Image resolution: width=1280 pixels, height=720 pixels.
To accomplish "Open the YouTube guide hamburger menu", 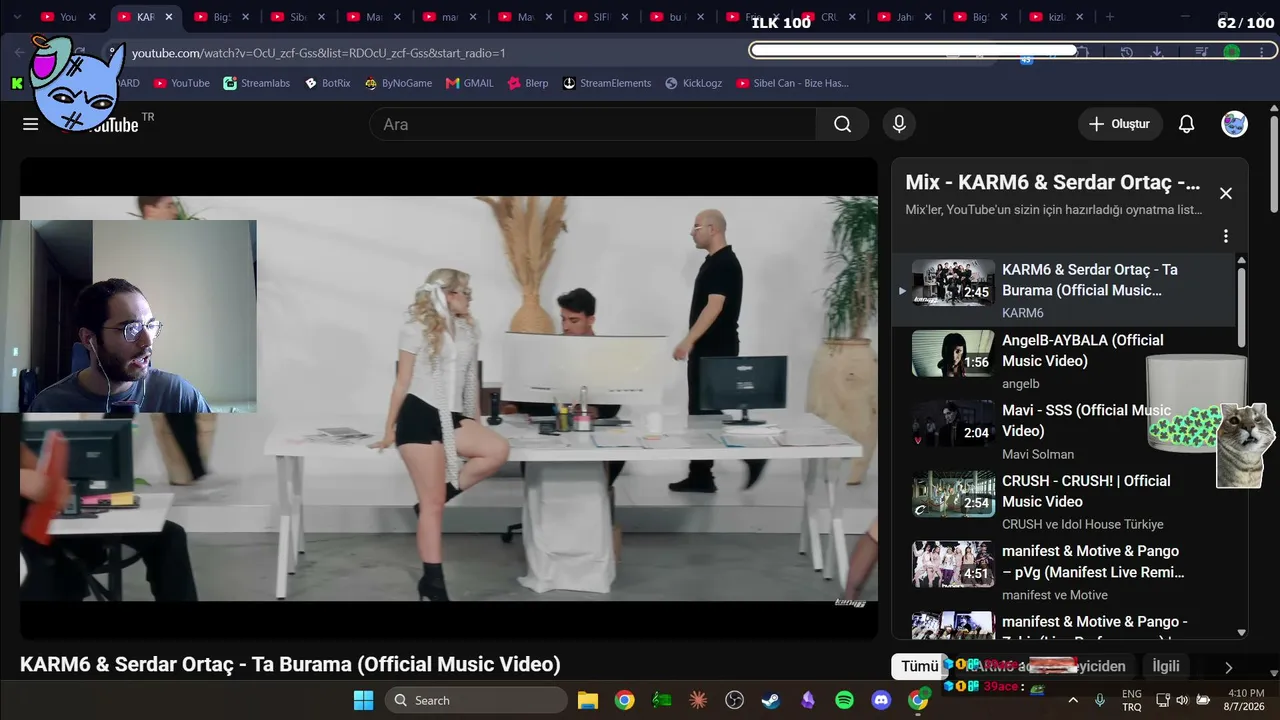I will (31, 124).
